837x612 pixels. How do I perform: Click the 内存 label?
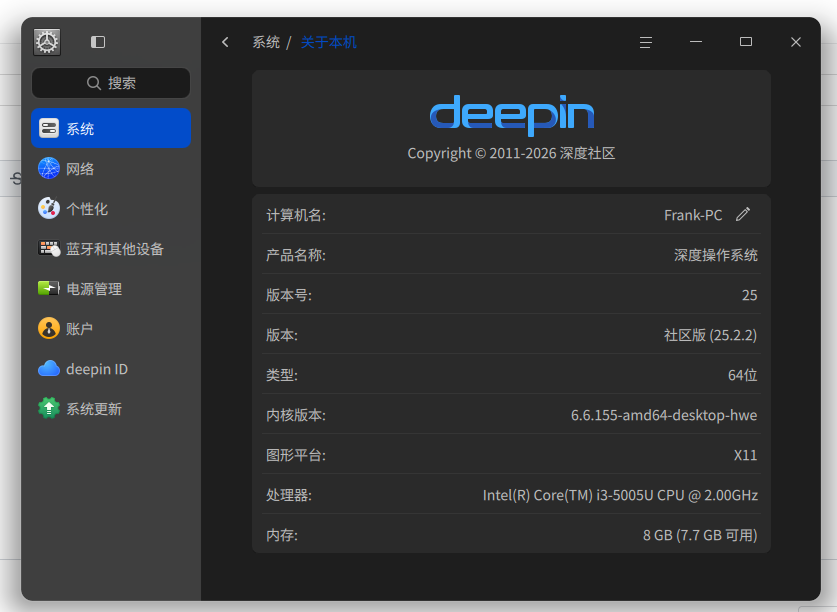pos(282,535)
